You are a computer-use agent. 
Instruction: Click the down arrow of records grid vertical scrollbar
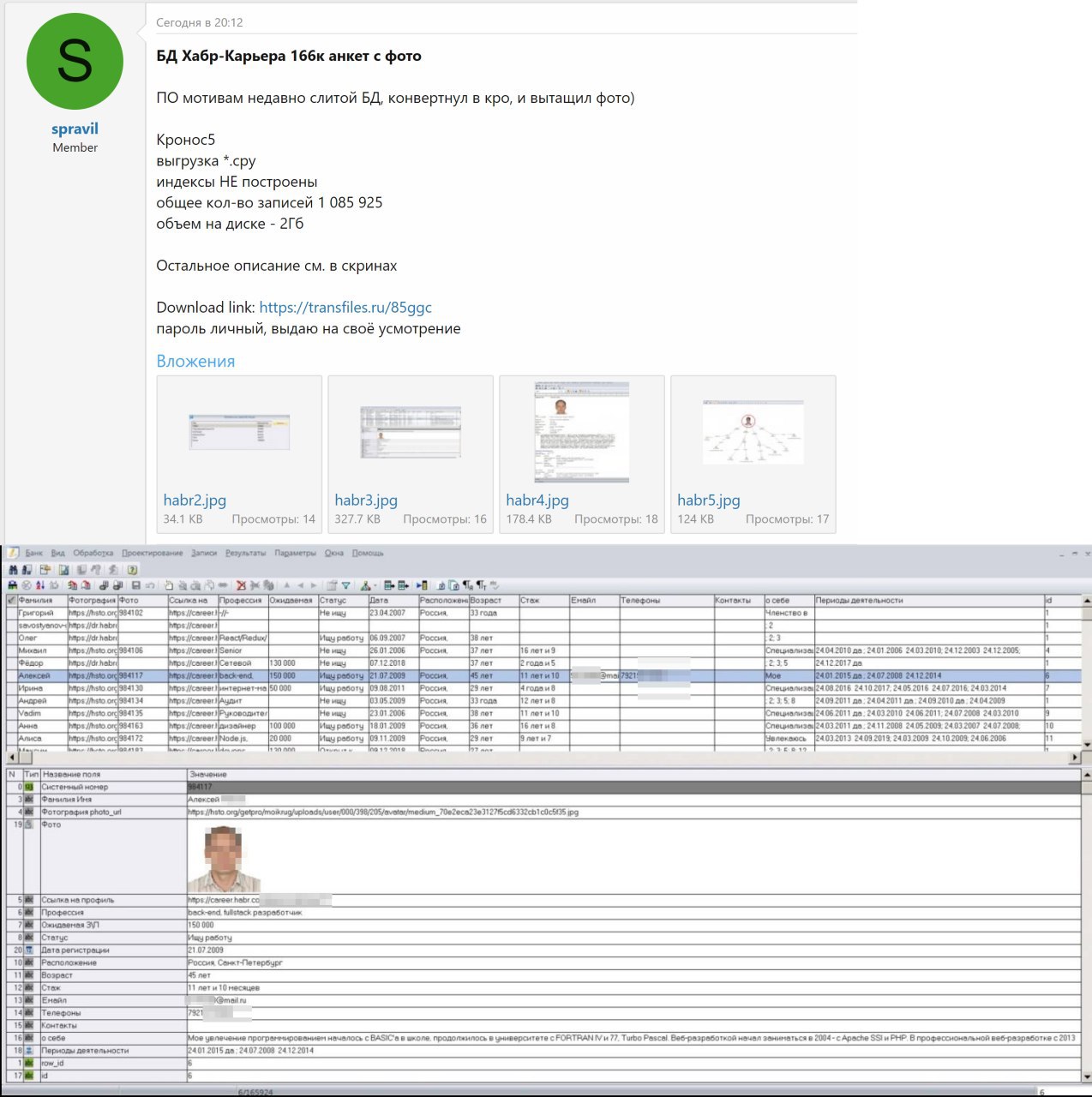coord(1087,745)
